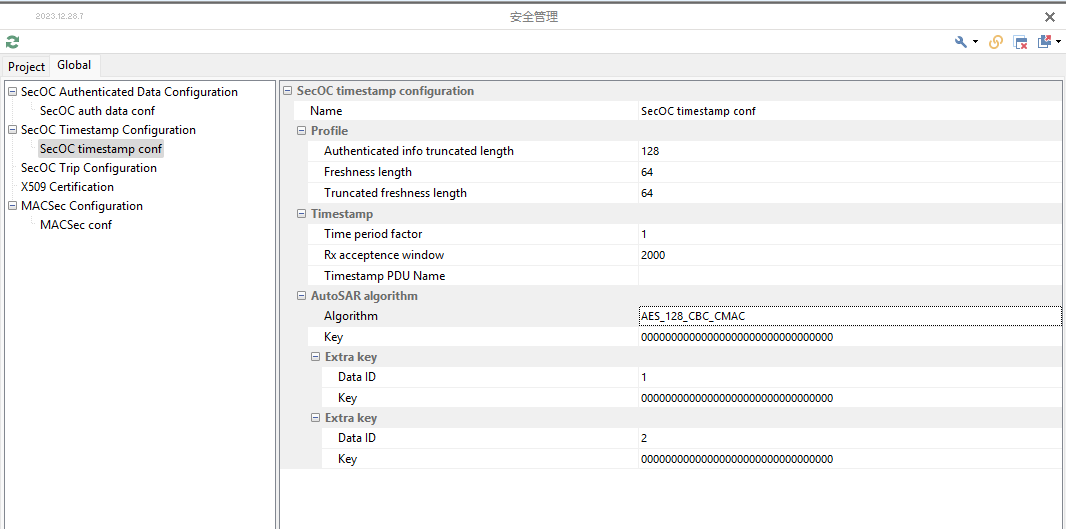
Task: Select SecOC auth data conf item
Action: pos(97,111)
